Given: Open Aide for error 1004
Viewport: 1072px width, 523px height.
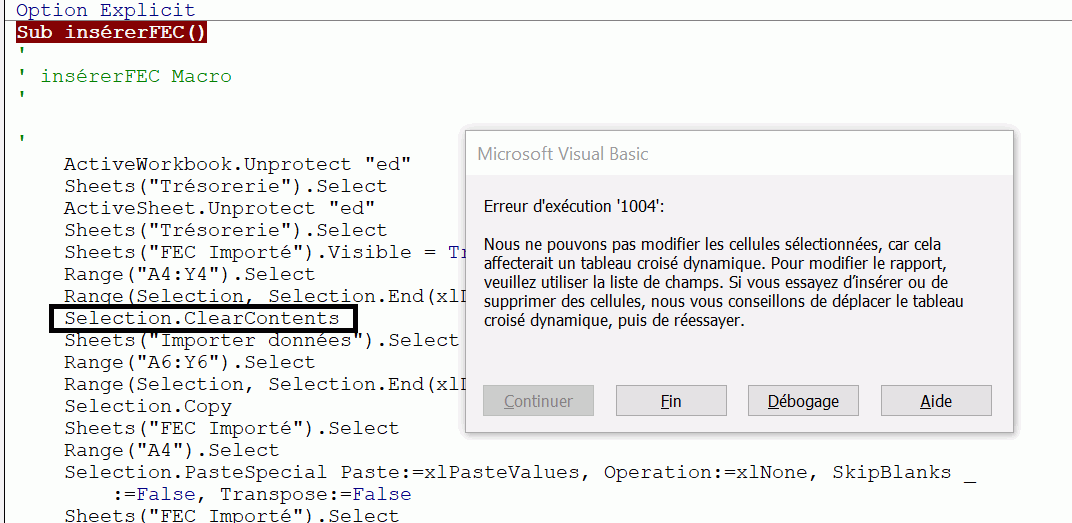Looking at the screenshot, I should click(936, 401).
